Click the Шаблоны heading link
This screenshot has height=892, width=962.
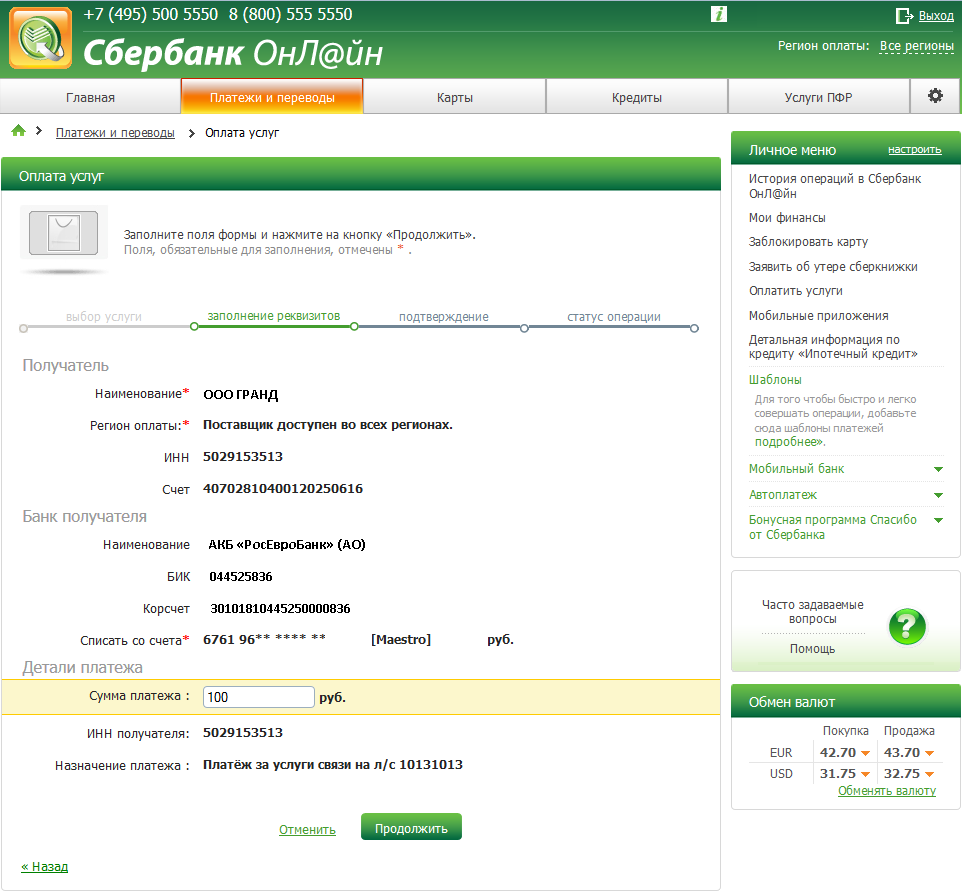pyautogui.click(x=775, y=380)
